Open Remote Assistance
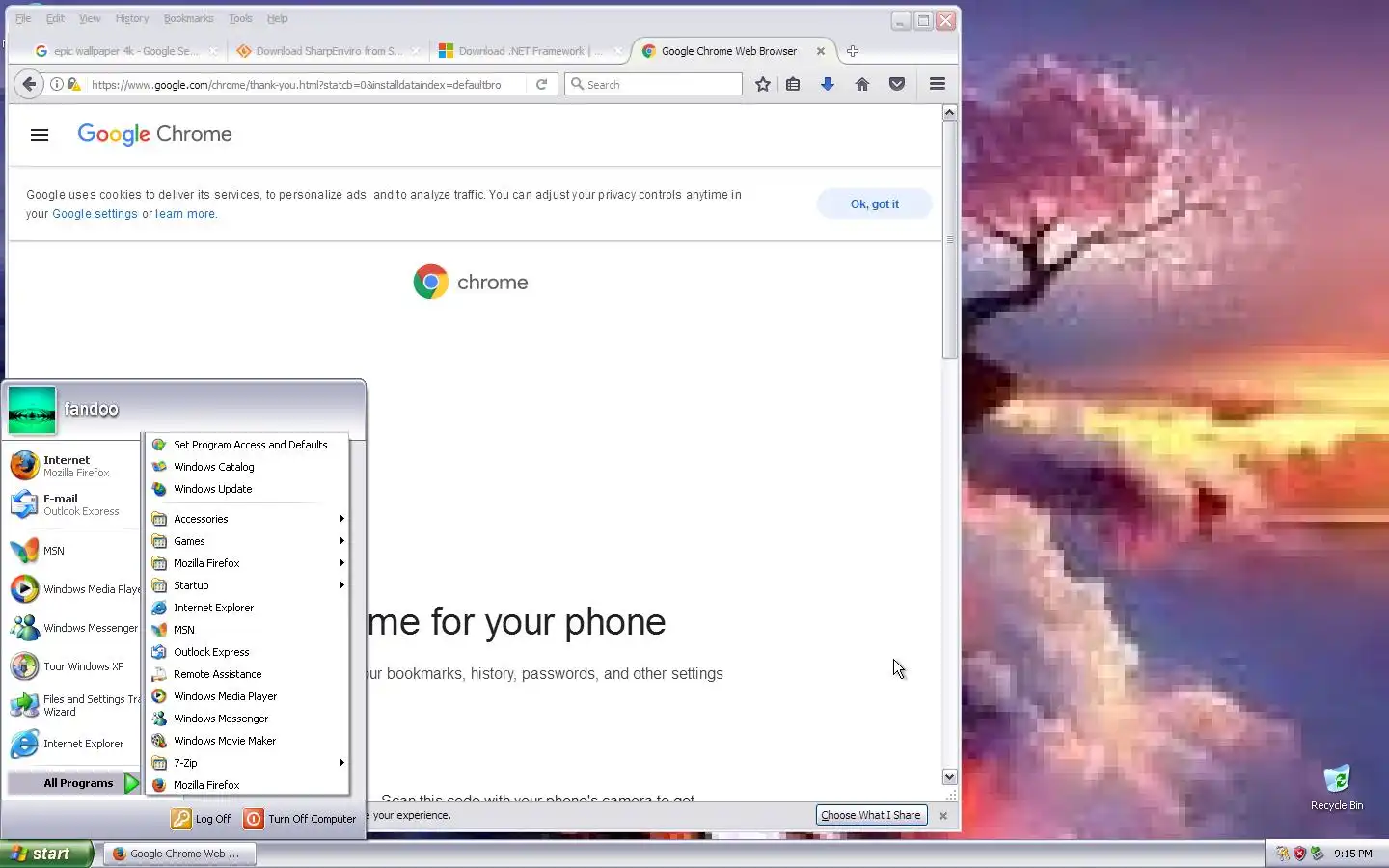The height and width of the screenshot is (868, 1389). (x=247, y=674)
